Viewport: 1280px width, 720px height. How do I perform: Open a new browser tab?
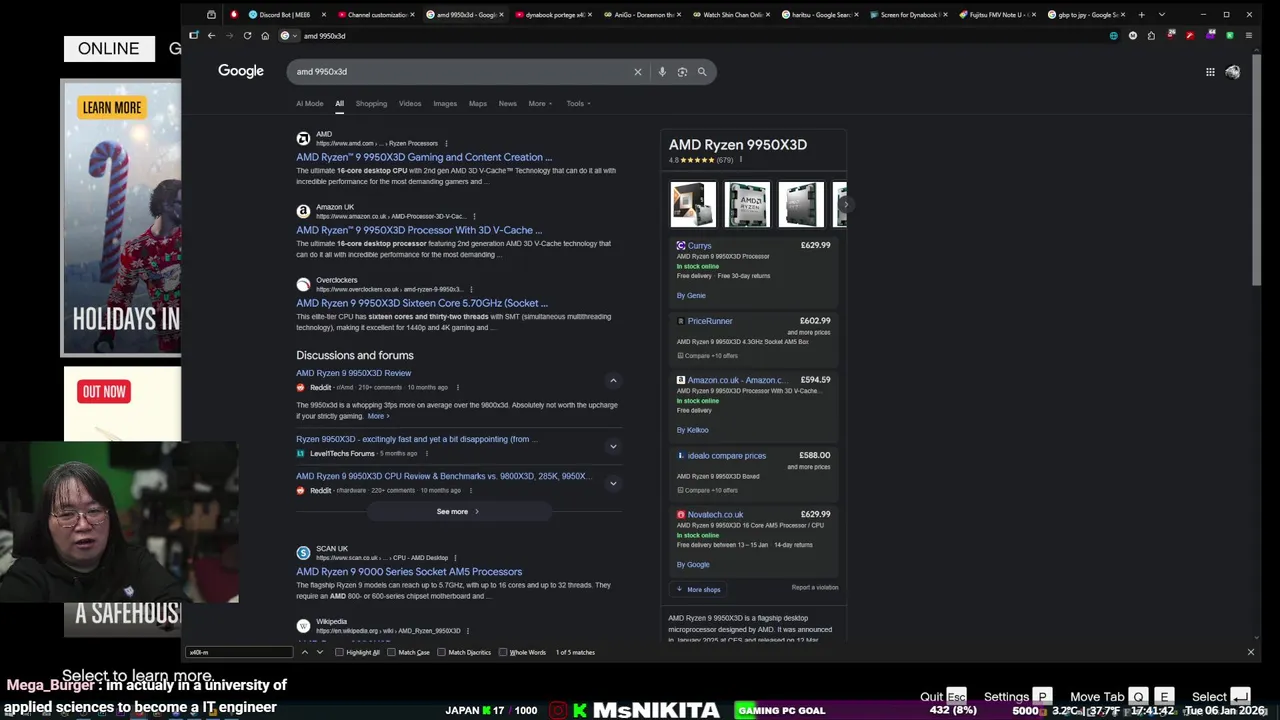1142,15
